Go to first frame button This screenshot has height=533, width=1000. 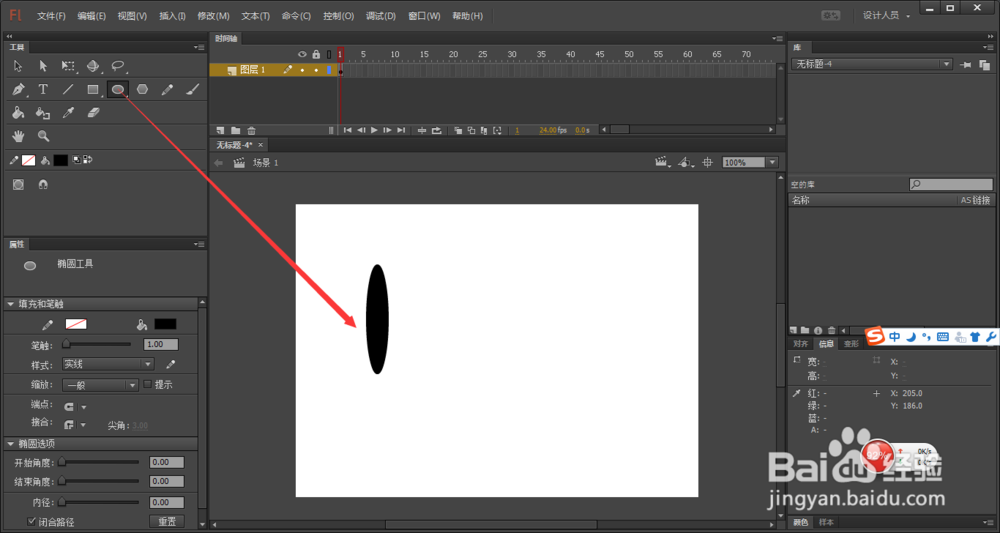pos(348,130)
